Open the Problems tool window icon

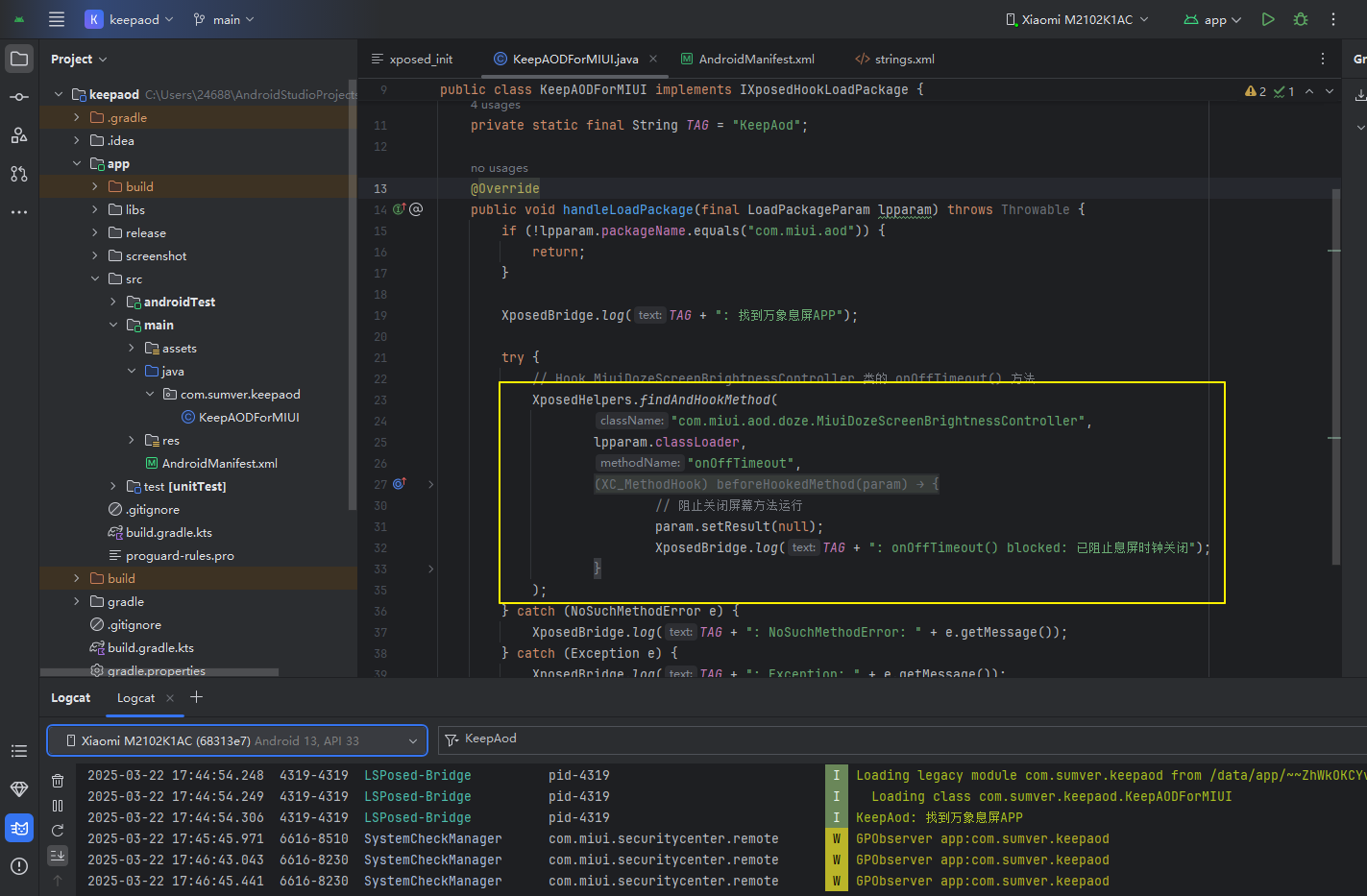point(19,866)
